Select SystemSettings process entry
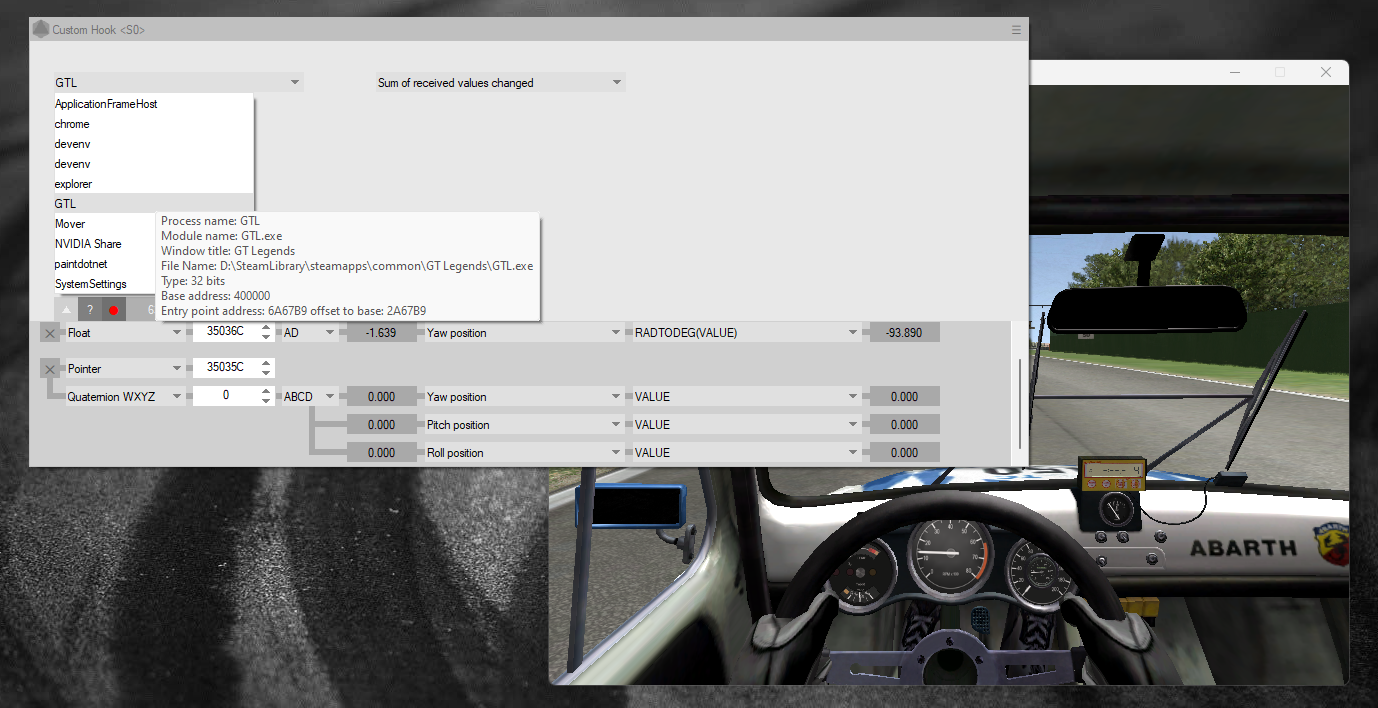The width and height of the screenshot is (1378, 708). click(90, 284)
